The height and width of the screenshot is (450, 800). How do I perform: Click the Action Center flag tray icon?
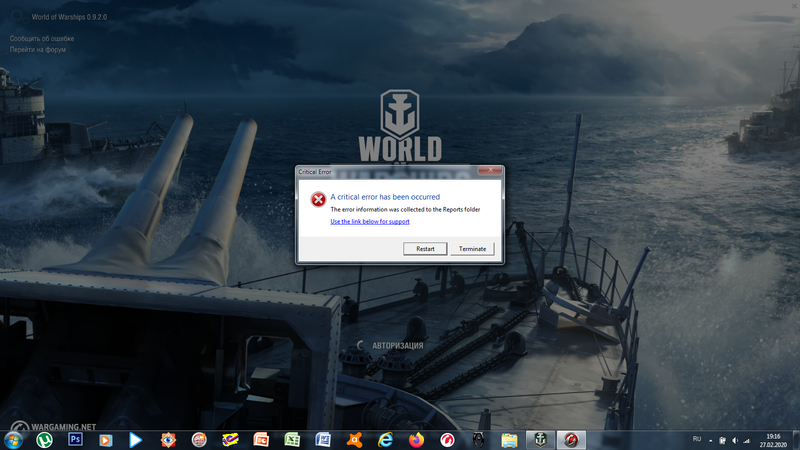[x=722, y=440]
